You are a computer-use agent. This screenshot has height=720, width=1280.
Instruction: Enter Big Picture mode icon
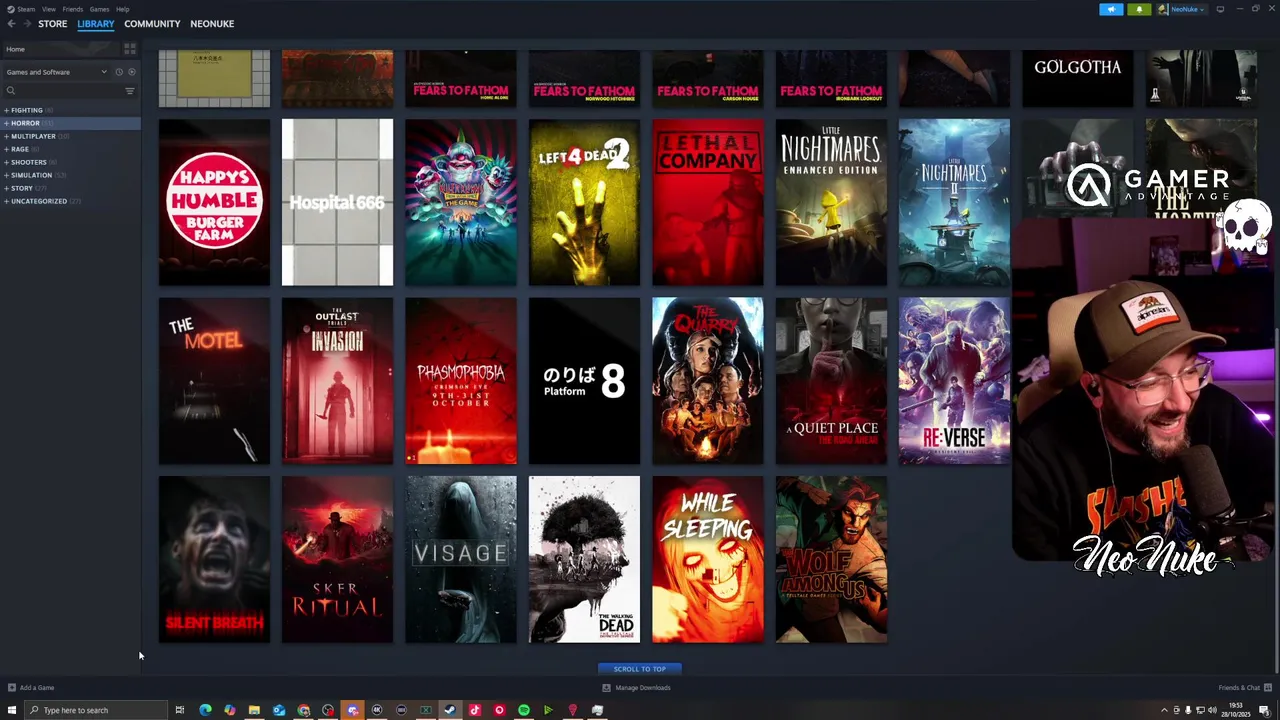[x=1220, y=9]
